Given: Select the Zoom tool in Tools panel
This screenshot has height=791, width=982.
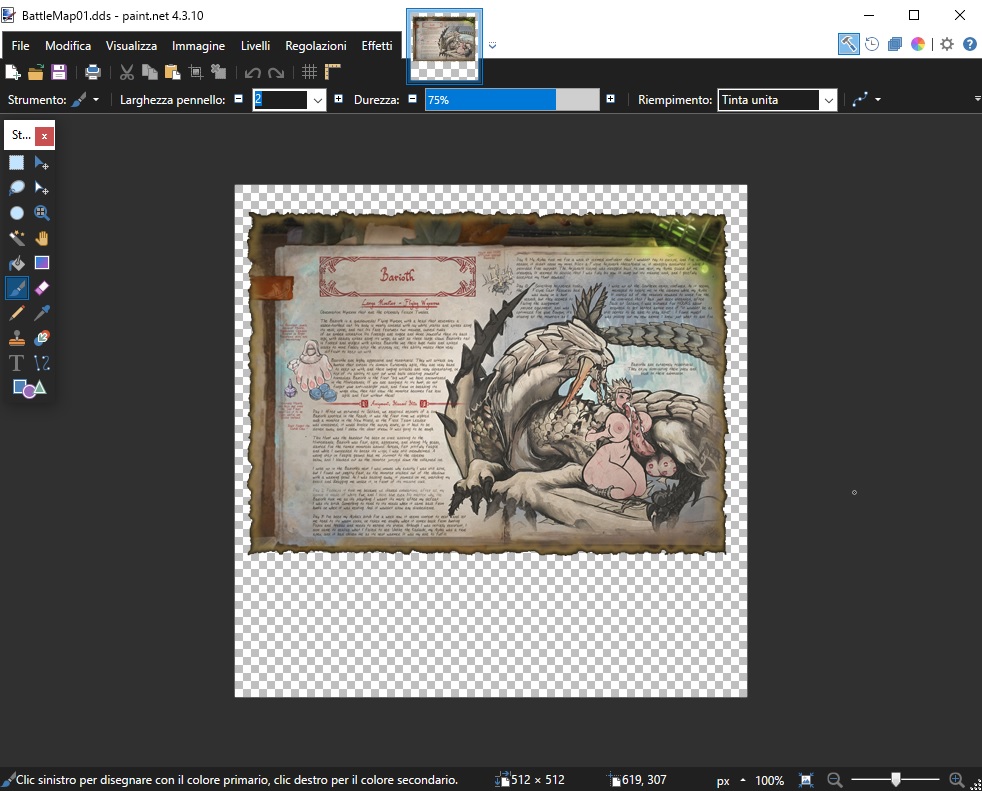Looking at the screenshot, I should point(41,213).
